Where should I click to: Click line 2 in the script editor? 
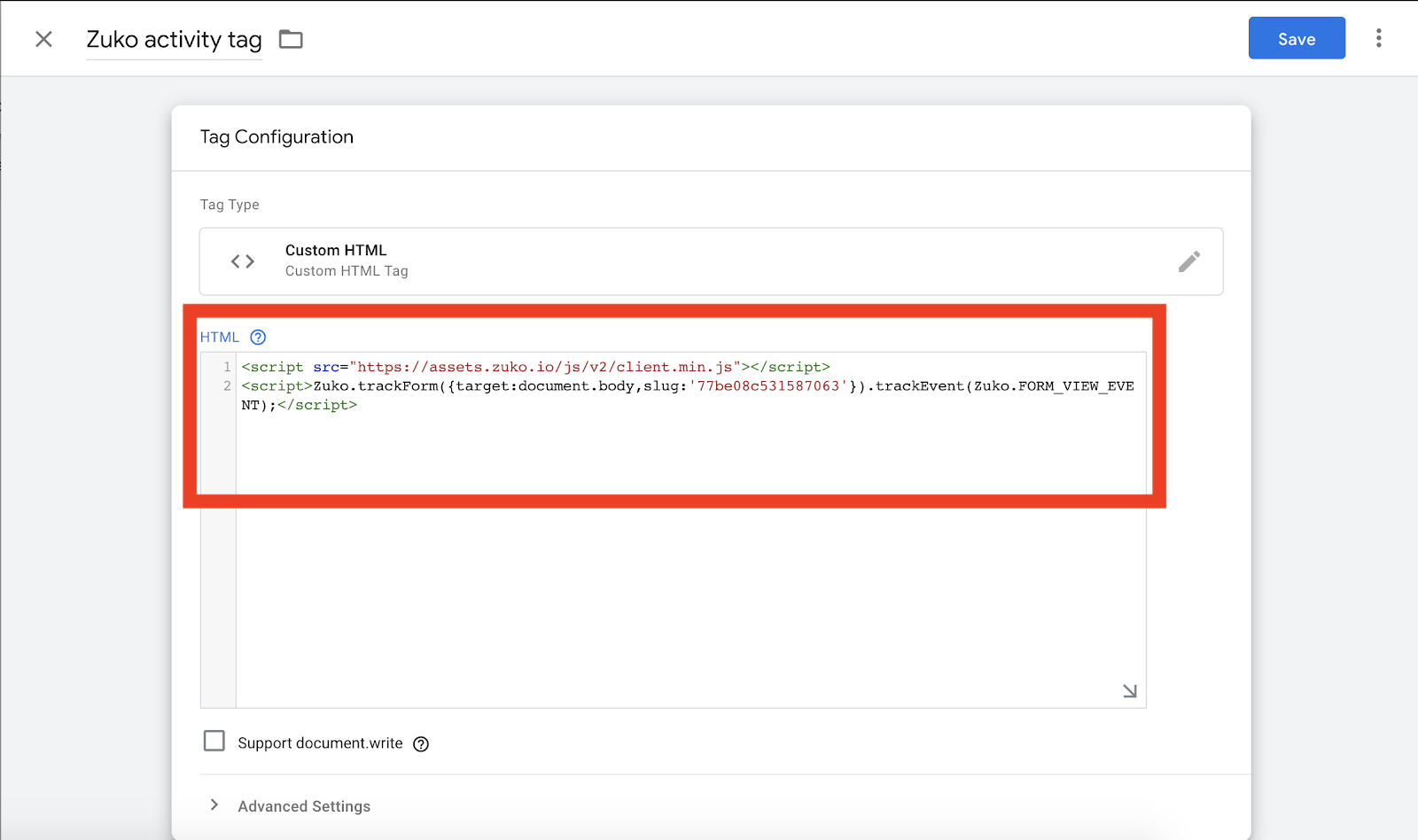620,385
